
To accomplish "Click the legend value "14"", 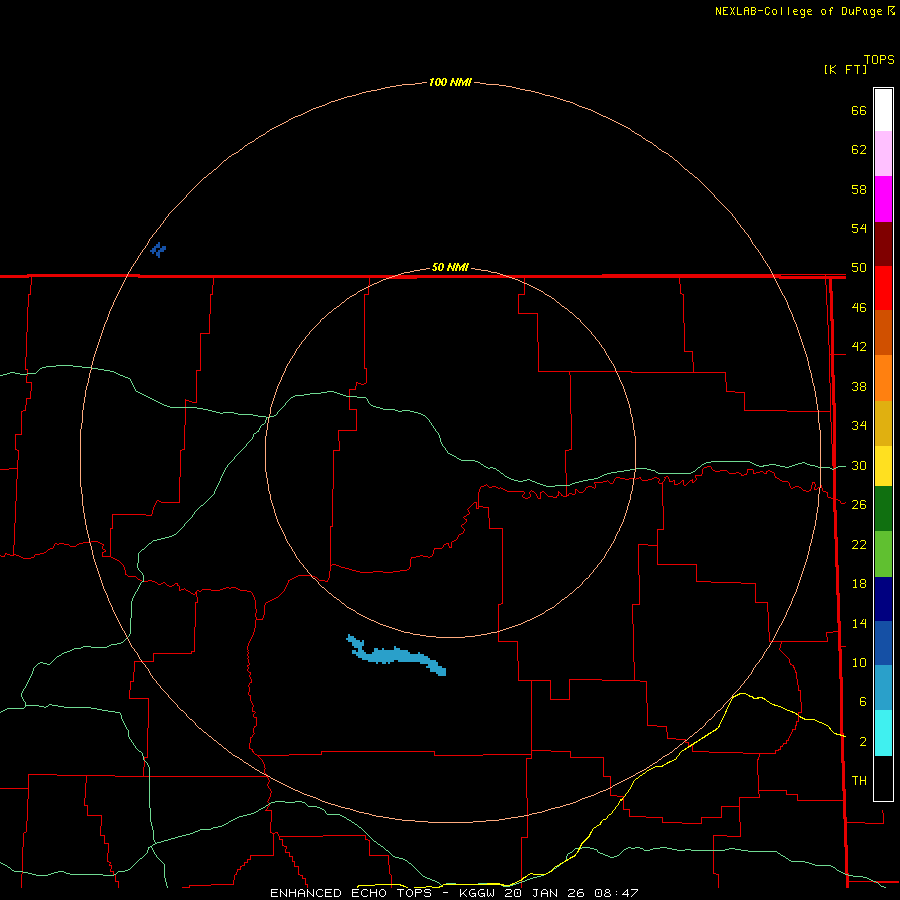I will (859, 623).
